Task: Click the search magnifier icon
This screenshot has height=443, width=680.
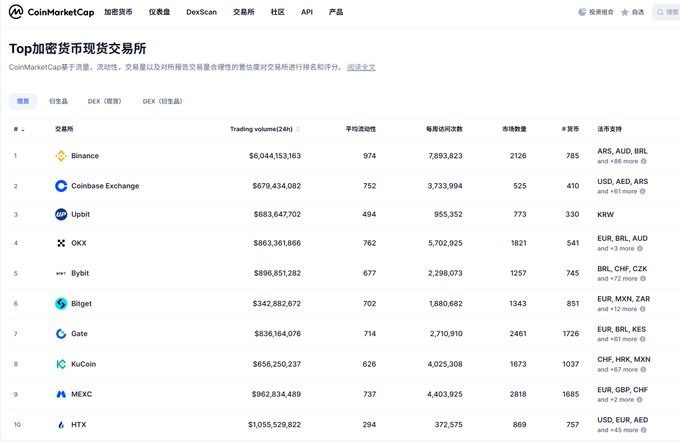Action: [x=660, y=12]
